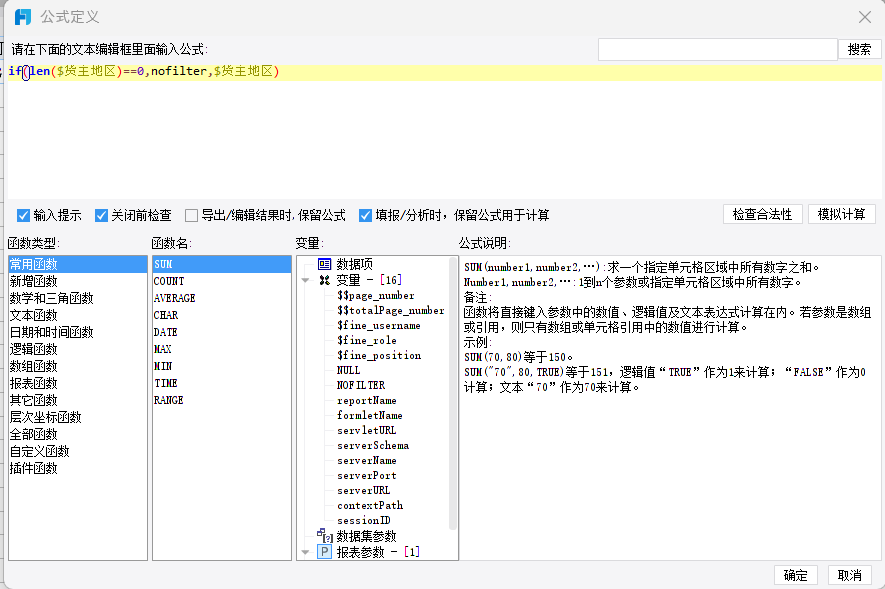Click the app logo in title bar
This screenshot has height=589, width=885.
tap(22, 17)
